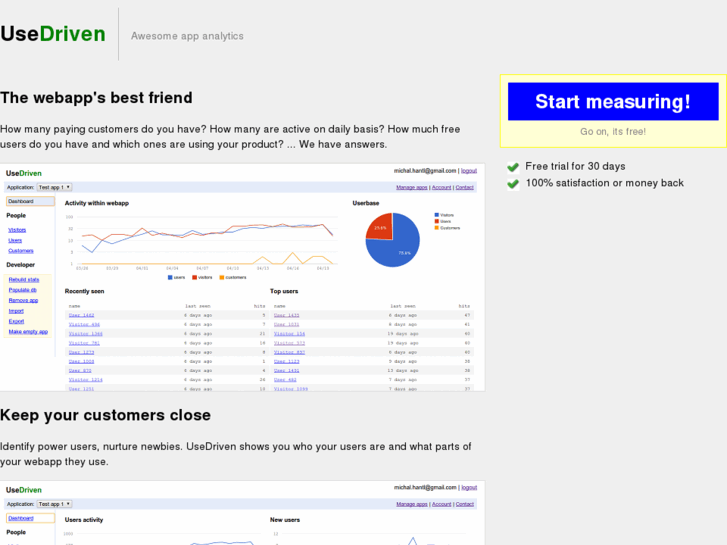Click Manage apps in Keep your customers close screenshot
Viewport: 727px width, 545px height.
412,504
